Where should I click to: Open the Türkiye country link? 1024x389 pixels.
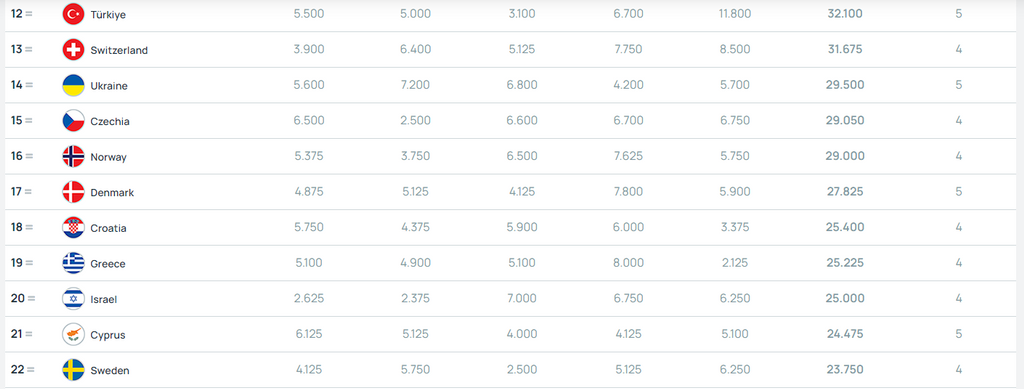pos(108,14)
